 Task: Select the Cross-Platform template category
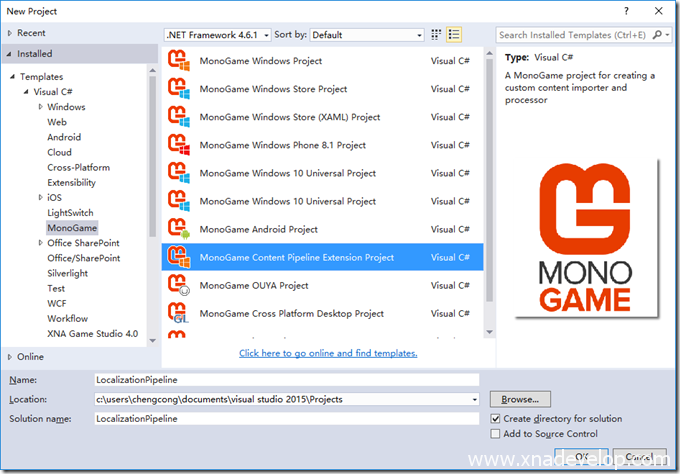pos(78,168)
